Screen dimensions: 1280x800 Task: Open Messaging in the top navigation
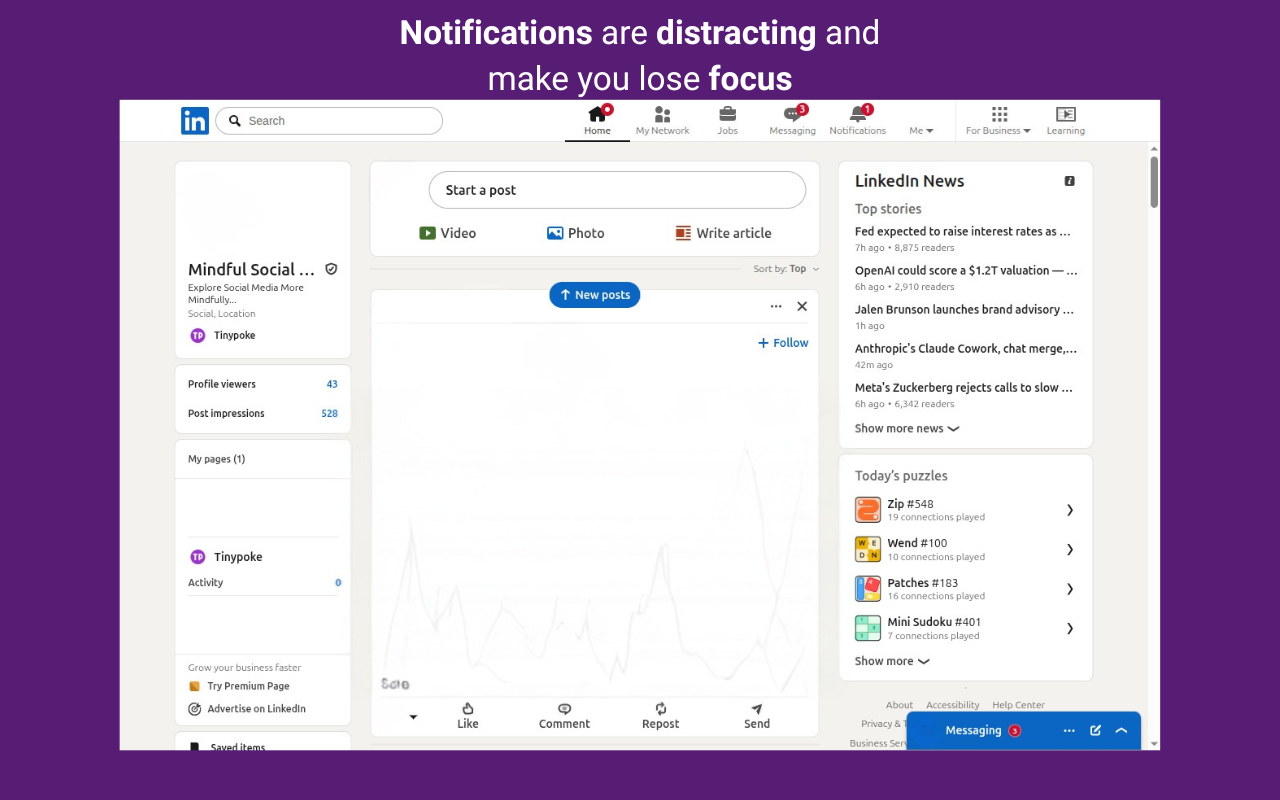pyautogui.click(x=792, y=121)
